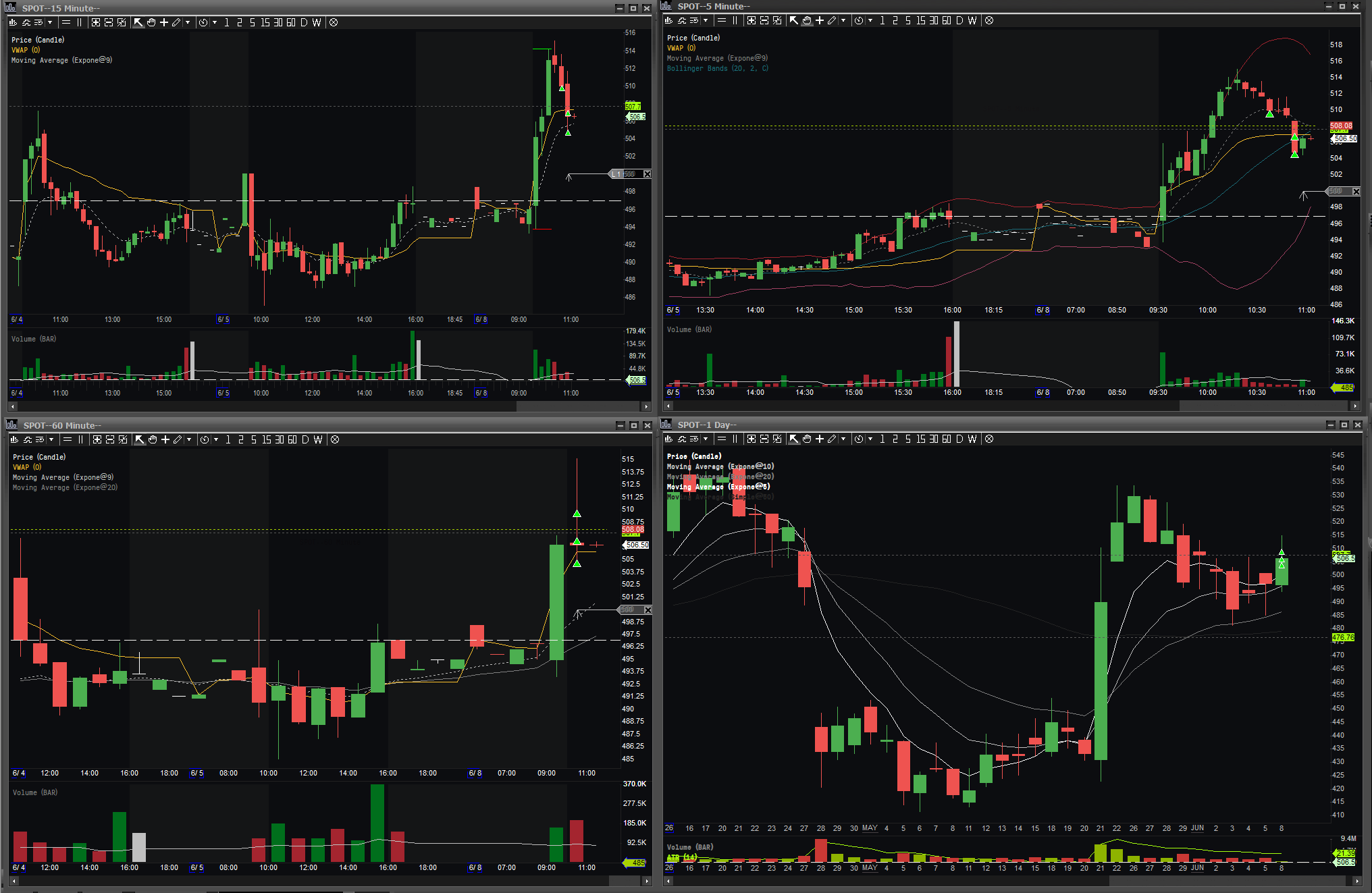Click scroll-right arrow of SPOT 5 Minute chart scrollbar
The image size is (1372, 893).
click(x=1354, y=406)
